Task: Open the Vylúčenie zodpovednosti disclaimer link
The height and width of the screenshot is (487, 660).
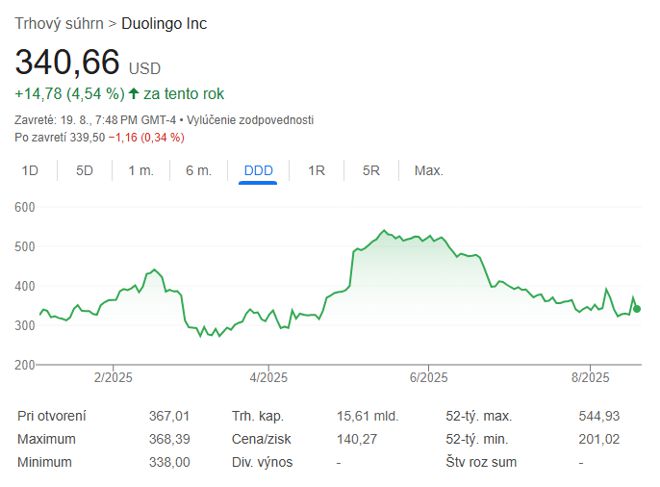Action: coord(250,120)
